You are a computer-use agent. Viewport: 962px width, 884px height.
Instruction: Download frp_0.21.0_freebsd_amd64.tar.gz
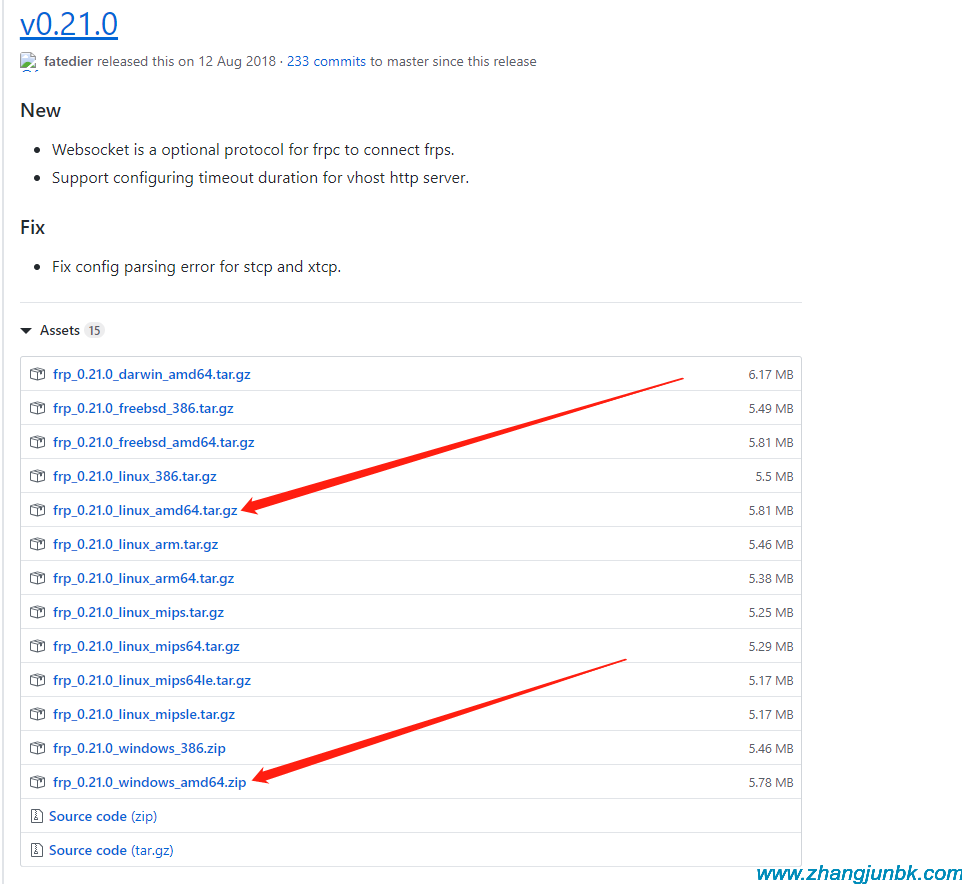coord(153,443)
